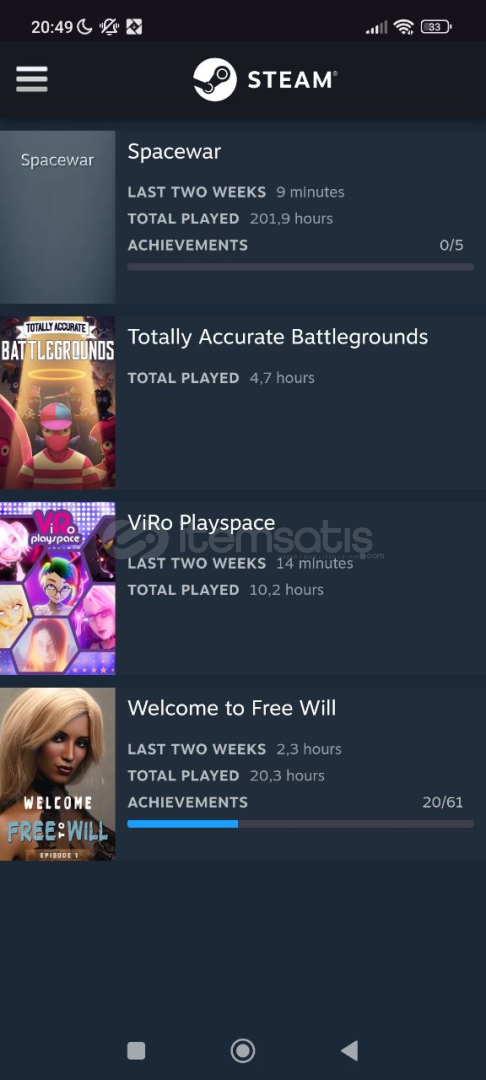Select the Spacewar title

(174, 152)
